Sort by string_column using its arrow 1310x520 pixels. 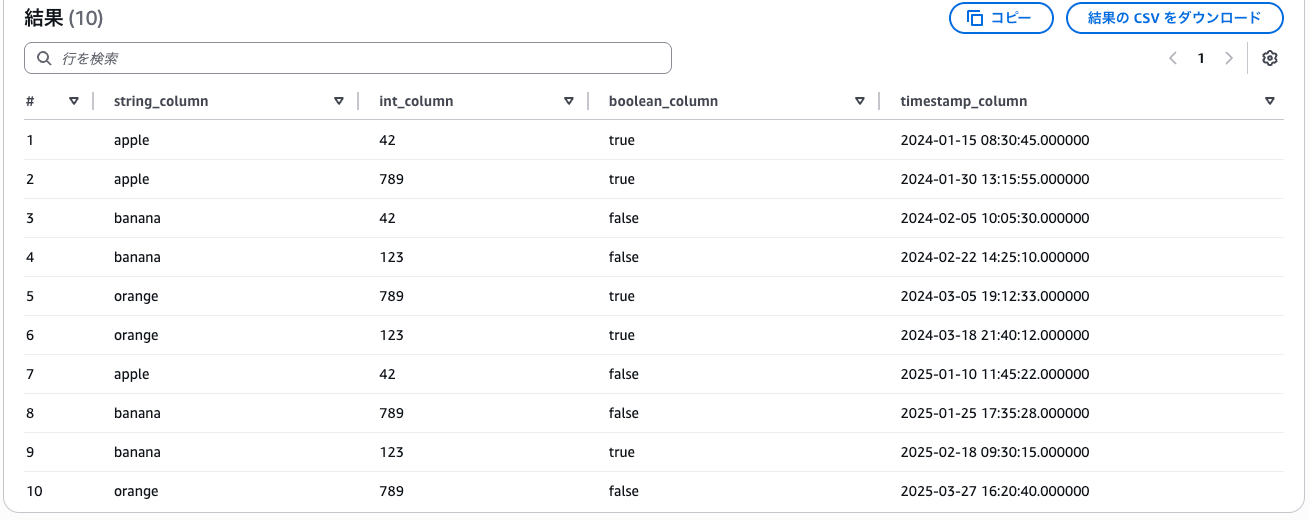[x=339, y=101]
